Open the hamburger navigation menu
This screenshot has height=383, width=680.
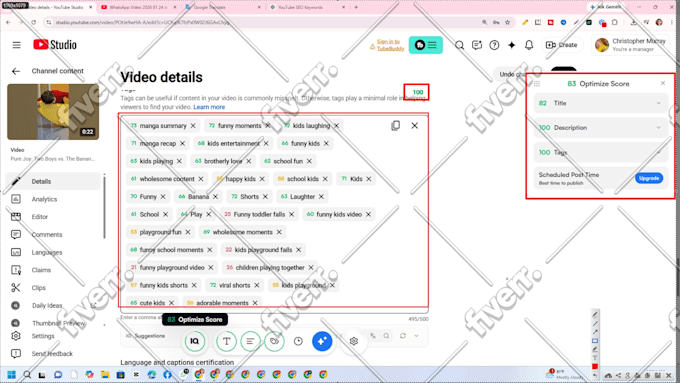pos(16,45)
